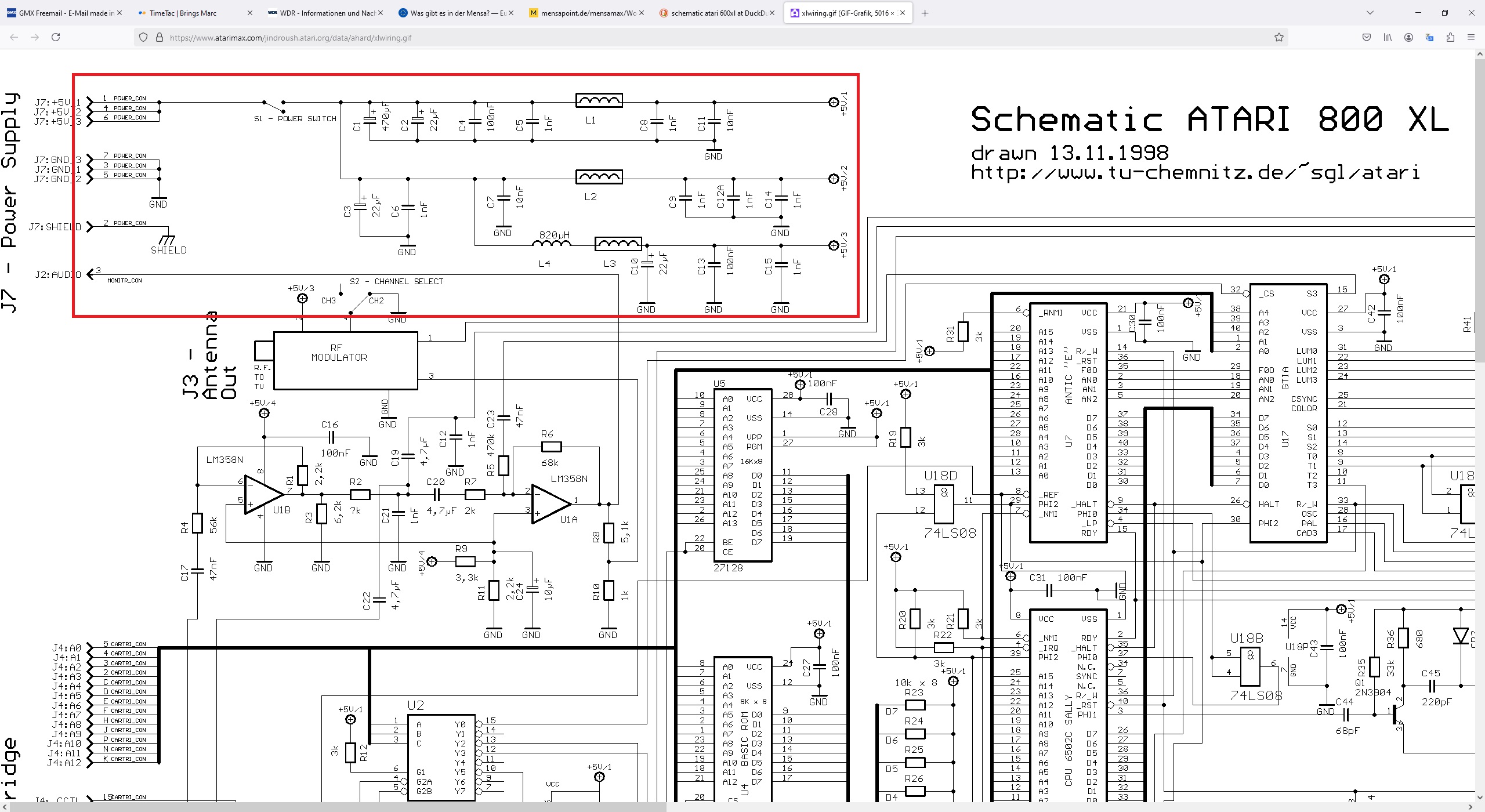Go back to previous page

click(x=15, y=38)
